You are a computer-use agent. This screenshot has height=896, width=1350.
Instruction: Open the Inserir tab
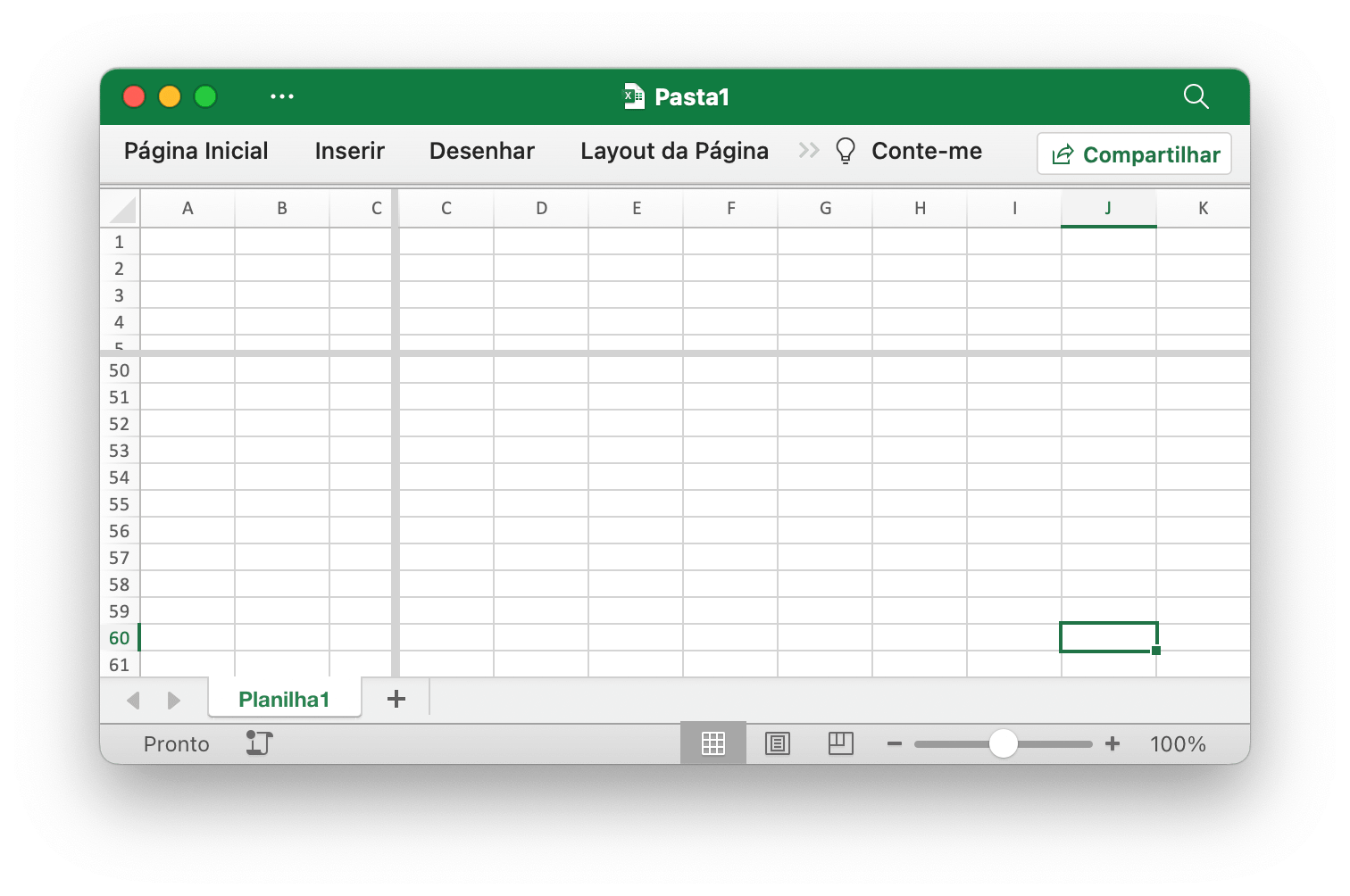(x=350, y=151)
